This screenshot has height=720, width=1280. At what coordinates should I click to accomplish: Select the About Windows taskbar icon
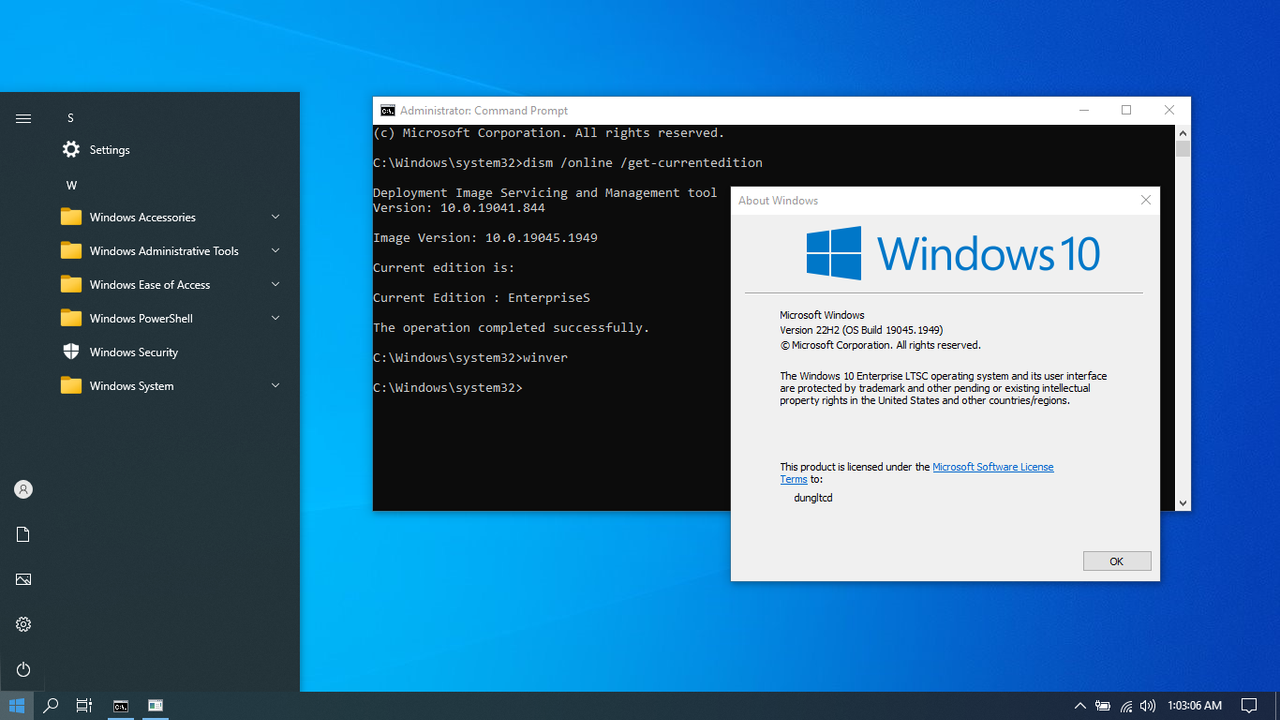coord(155,706)
